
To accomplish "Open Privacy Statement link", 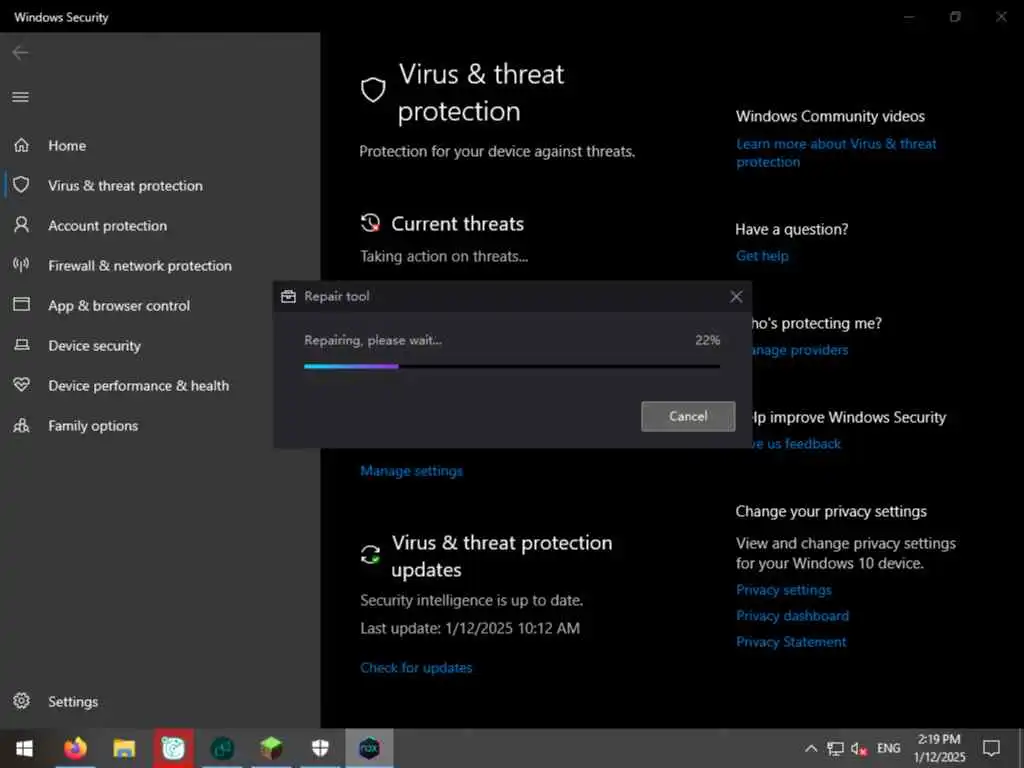I will click(x=791, y=642).
